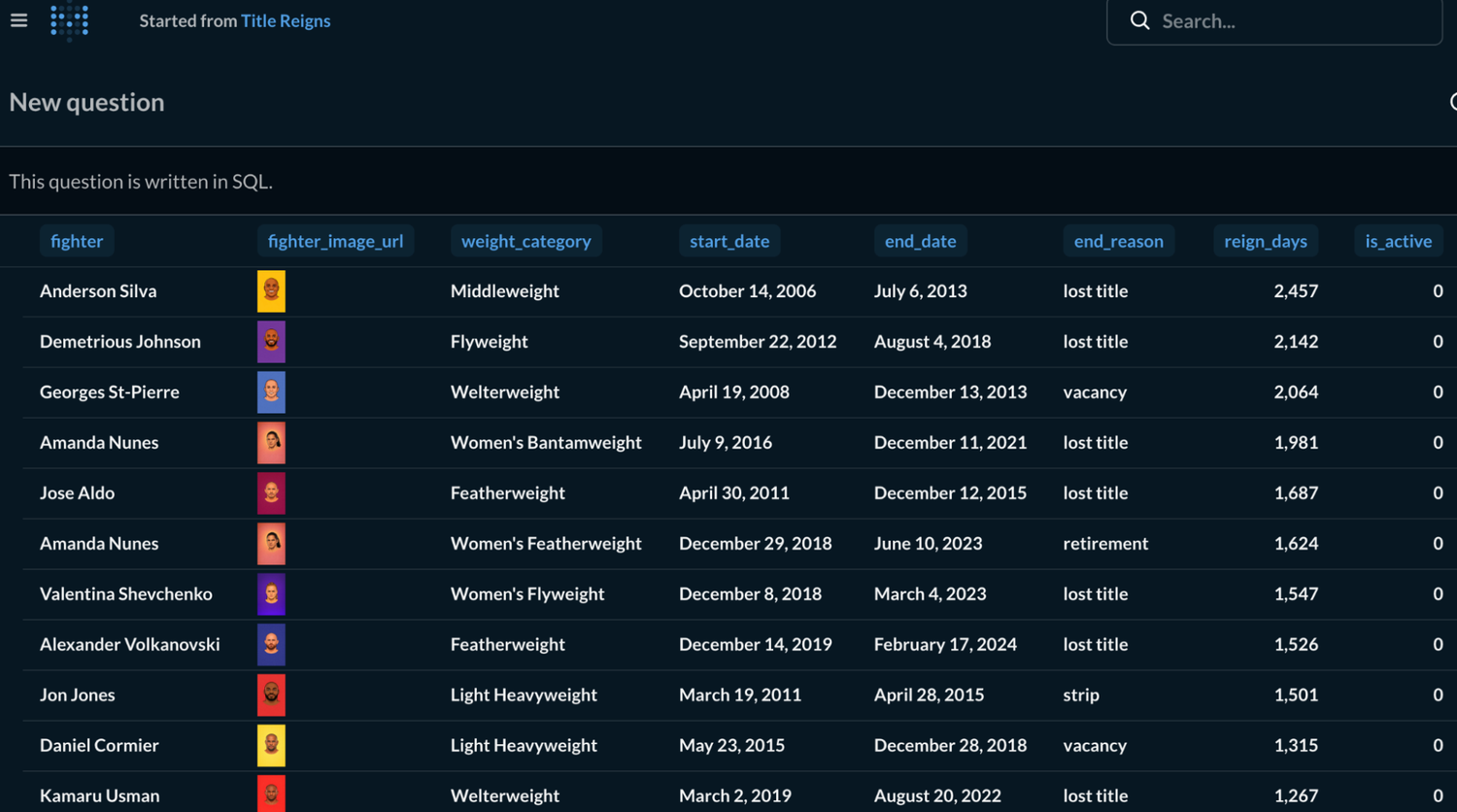Click the Flyweight cell in Demetrious Johnson's row
Image resolution: width=1457 pixels, height=812 pixels.
(490, 342)
